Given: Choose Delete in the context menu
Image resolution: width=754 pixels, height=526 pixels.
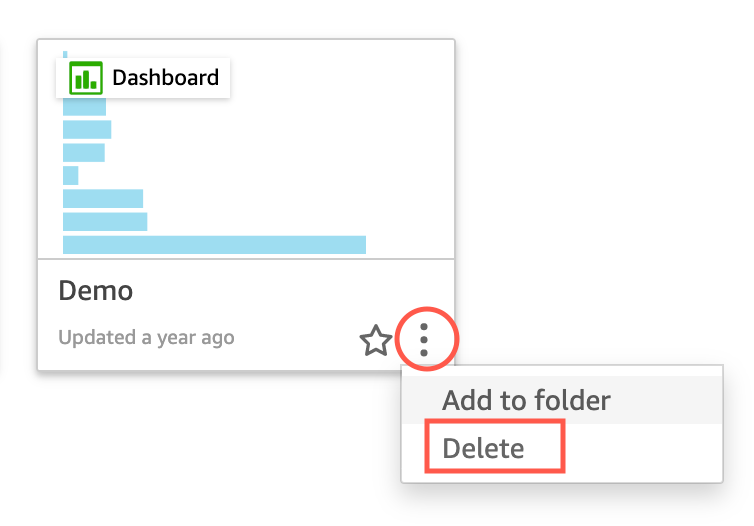Looking at the screenshot, I should 483,447.
